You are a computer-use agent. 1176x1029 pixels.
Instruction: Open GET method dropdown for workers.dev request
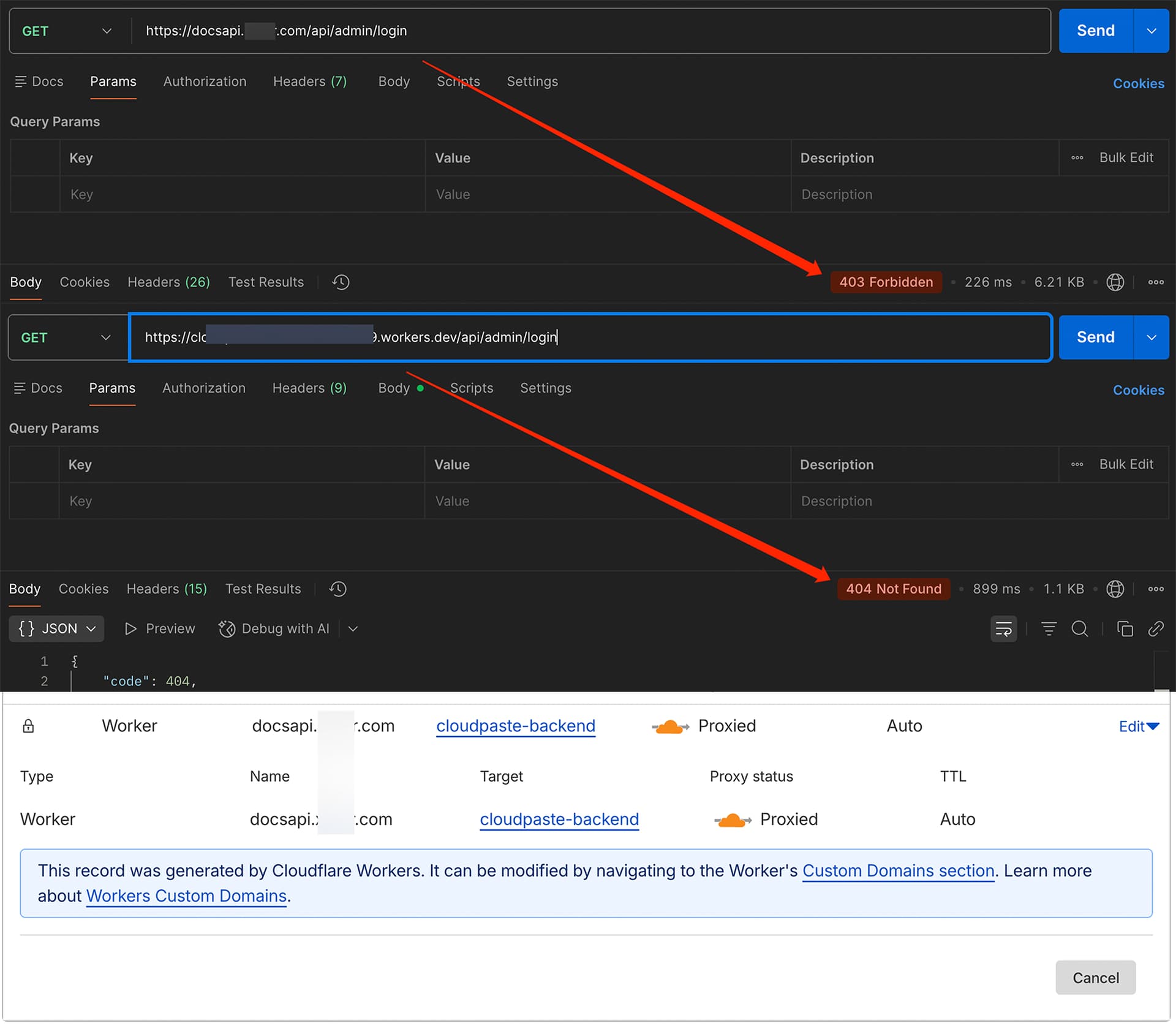pos(66,337)
